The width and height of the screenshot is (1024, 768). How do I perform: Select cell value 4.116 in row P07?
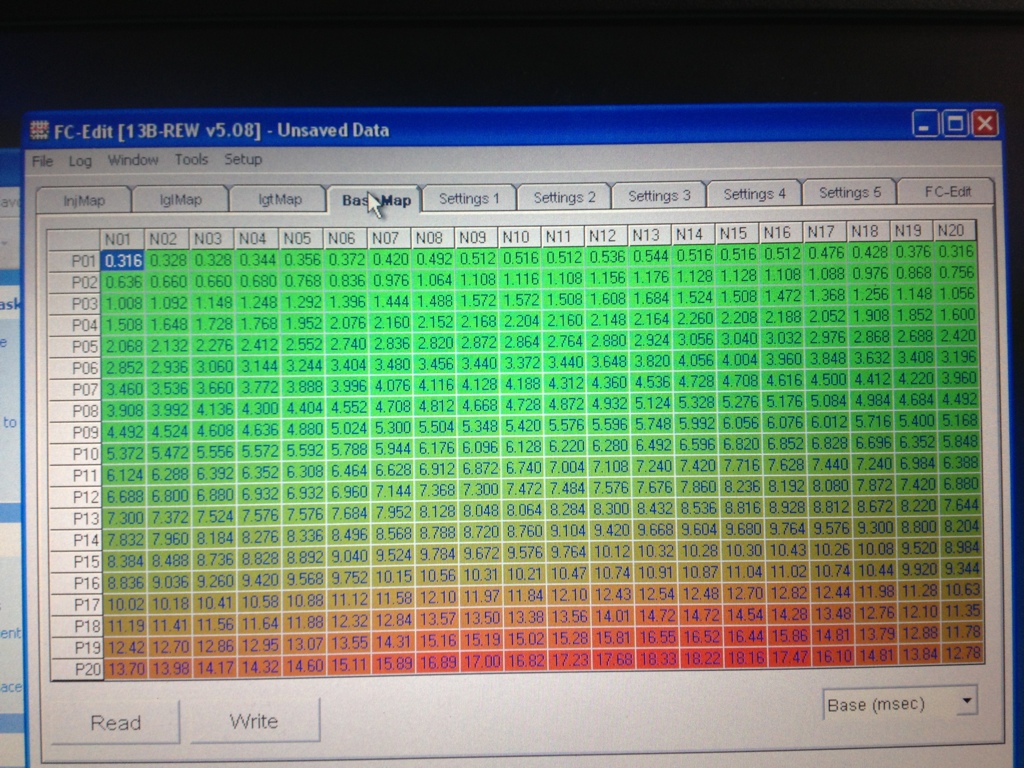(434, 385)
